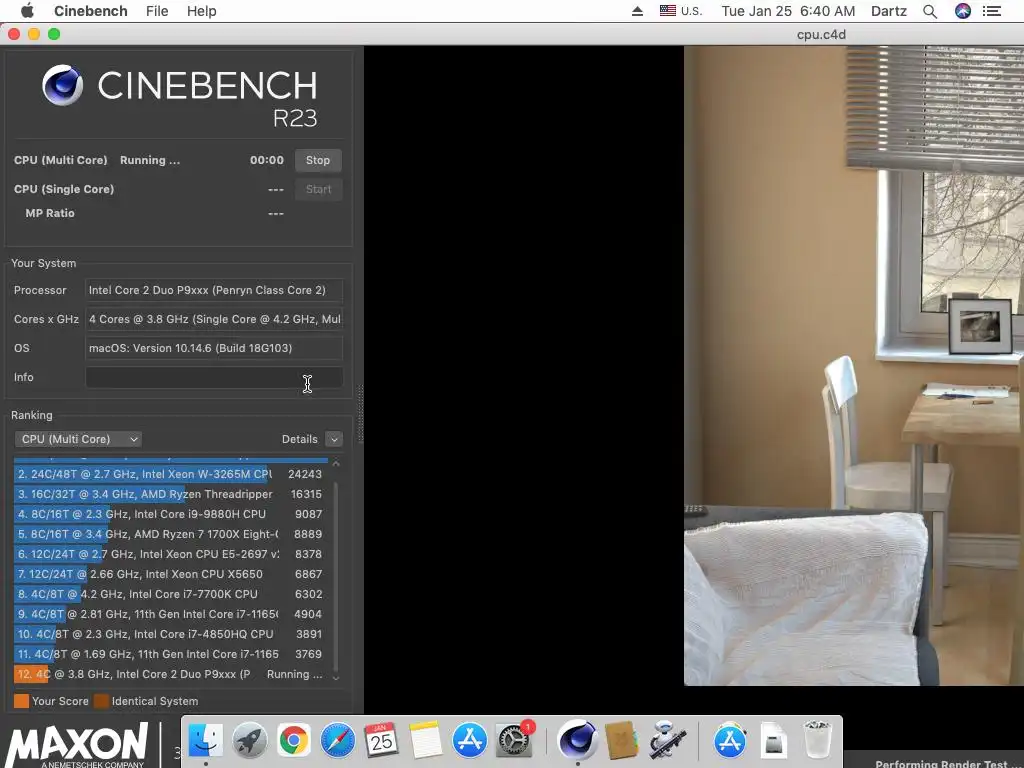
Task: Open Spotlight search
Action: pos(930,11)
